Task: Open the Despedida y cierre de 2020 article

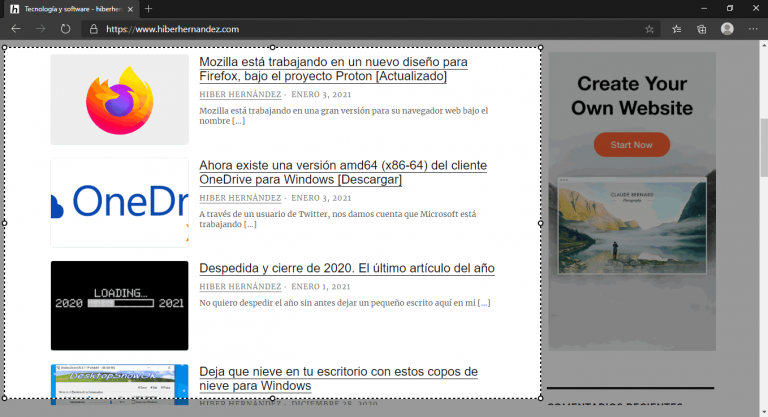Action: click(x=346, y=268)
